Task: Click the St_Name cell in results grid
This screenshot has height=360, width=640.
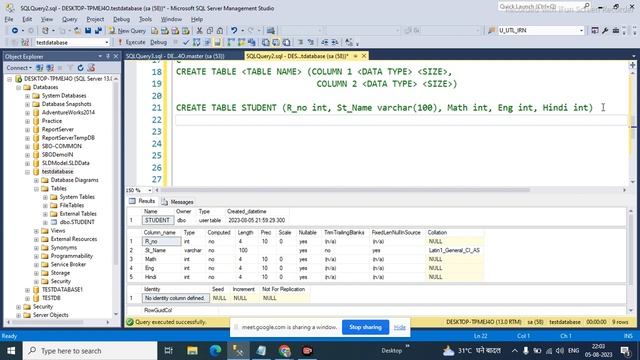Action: point(162,250)
